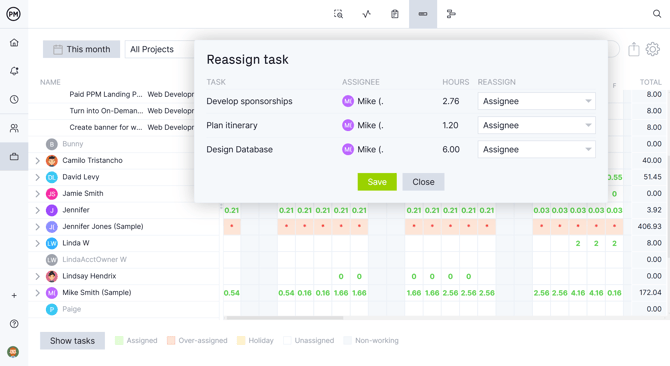Click the export share icon

tap(634, 49)
